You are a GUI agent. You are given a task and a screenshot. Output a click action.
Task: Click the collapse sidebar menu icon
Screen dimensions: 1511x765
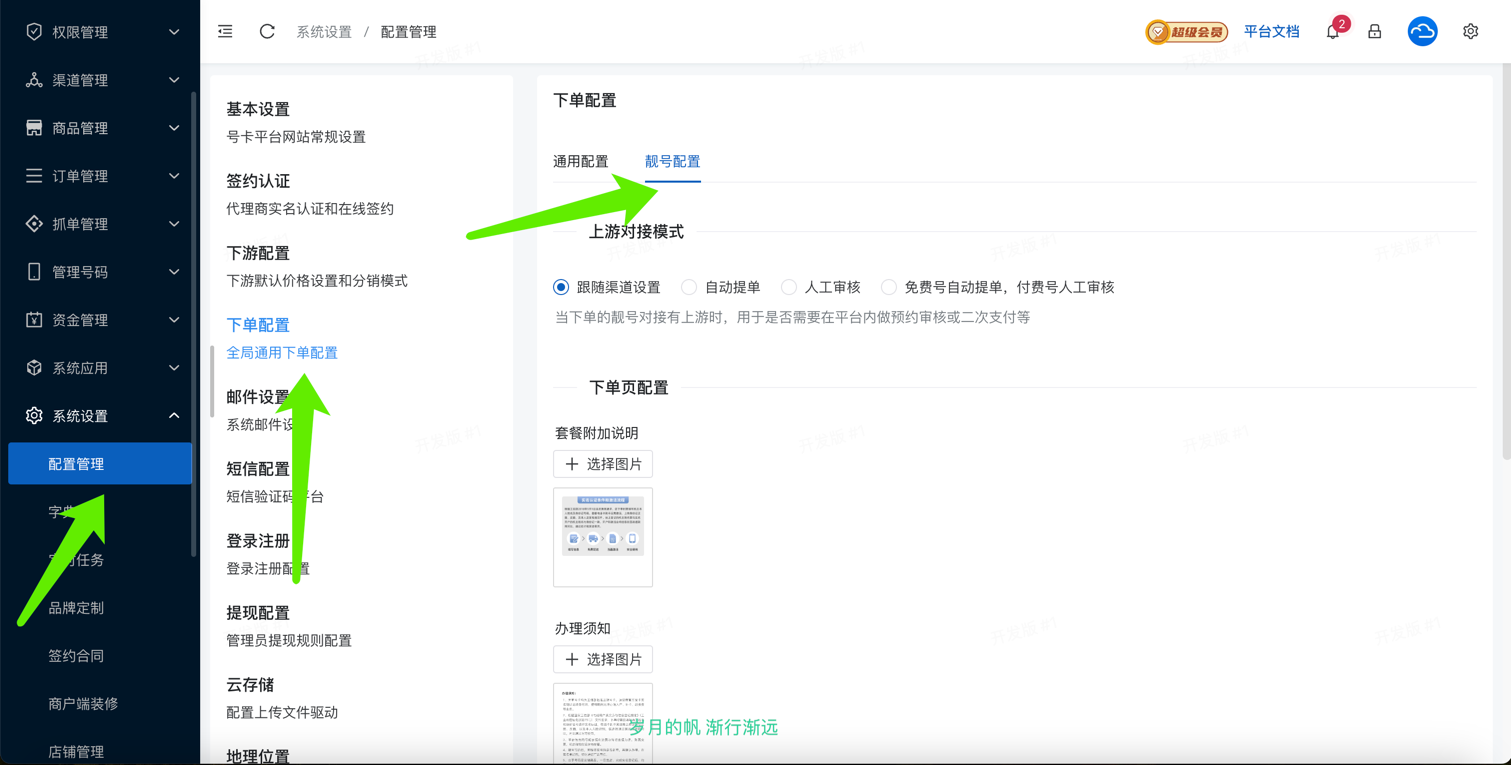[x=225, y=32]
